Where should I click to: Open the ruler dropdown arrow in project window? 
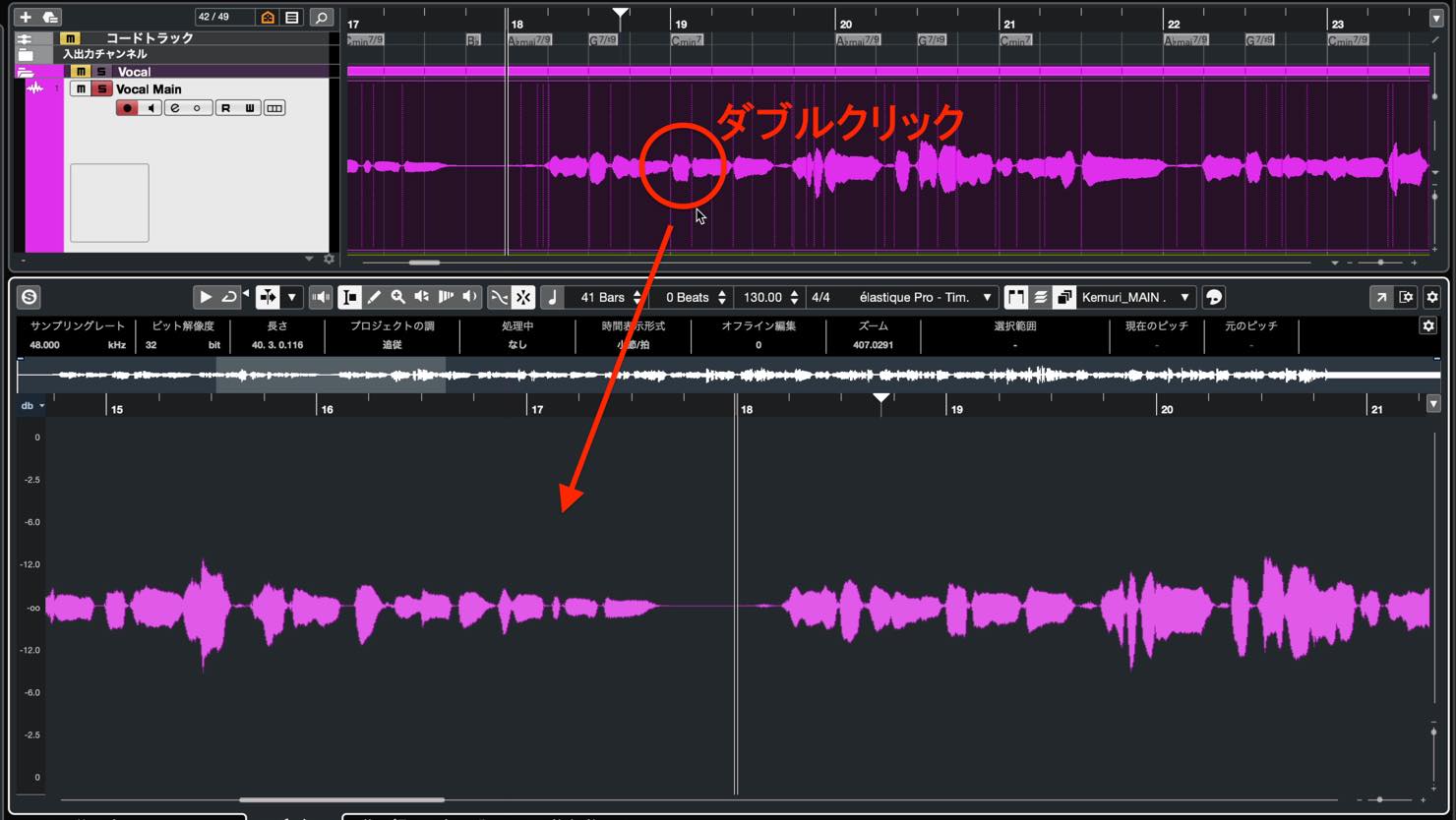click(1436, 18)
